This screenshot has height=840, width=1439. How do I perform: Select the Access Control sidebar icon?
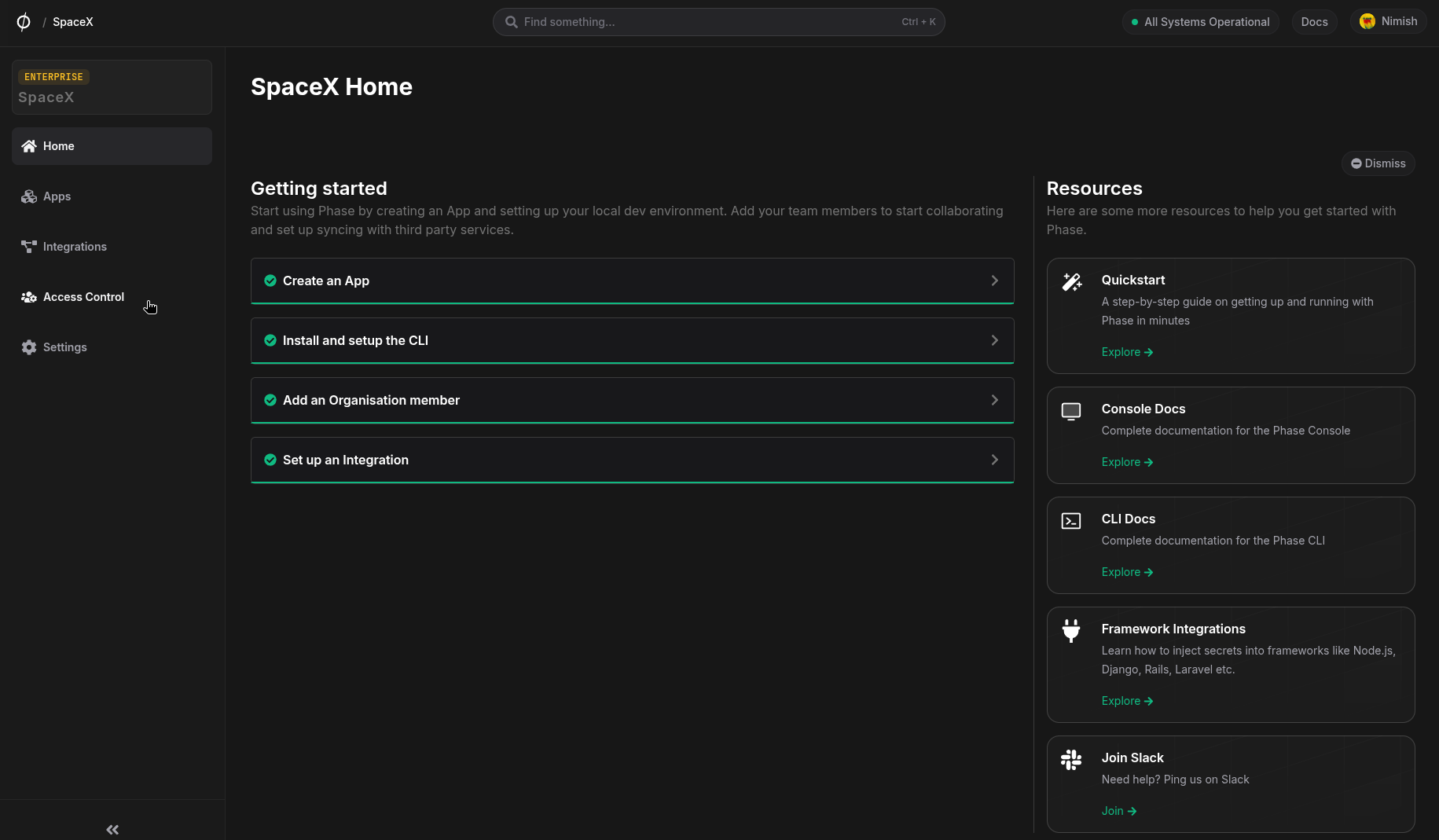(x=28, y=297)
